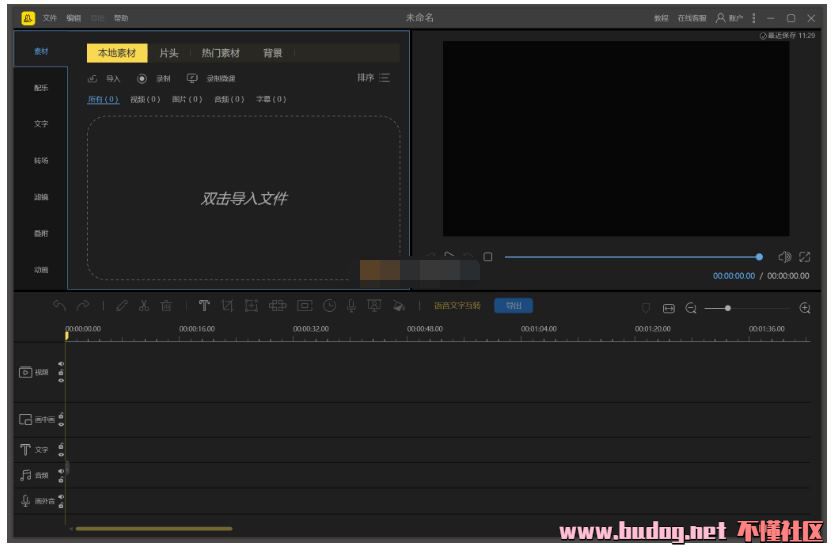The image size is (833, 552).
Task: Click the undo arrow in the timeline toolbar
Action: 60,306
